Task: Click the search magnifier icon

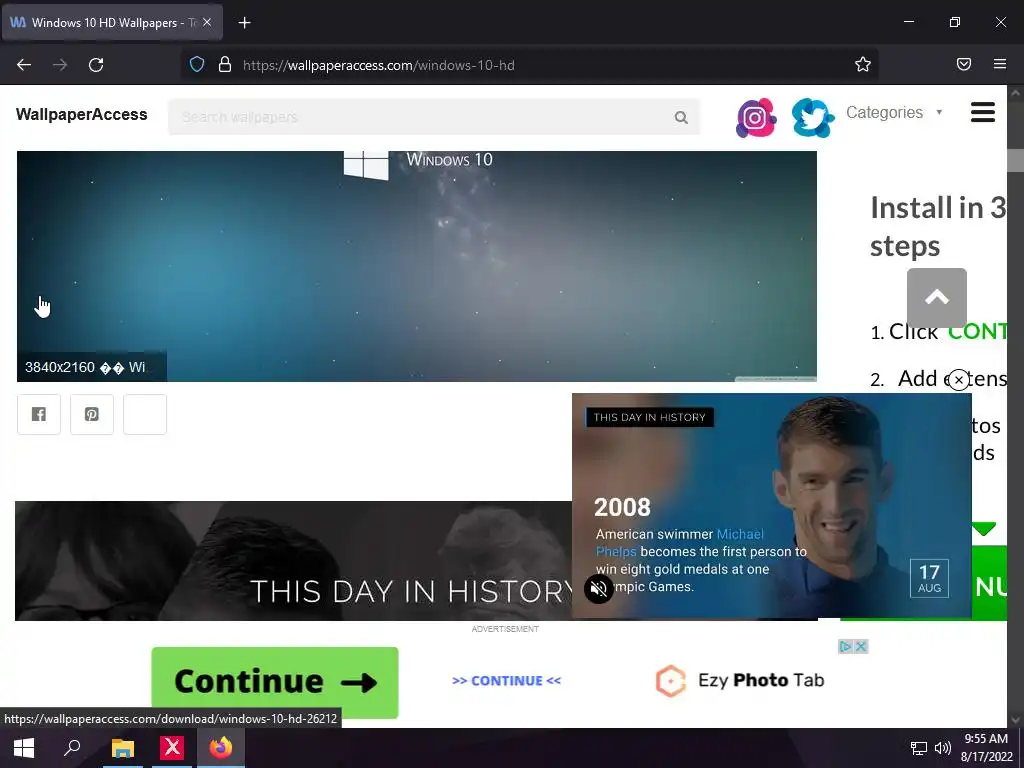Action: (681, 118)
